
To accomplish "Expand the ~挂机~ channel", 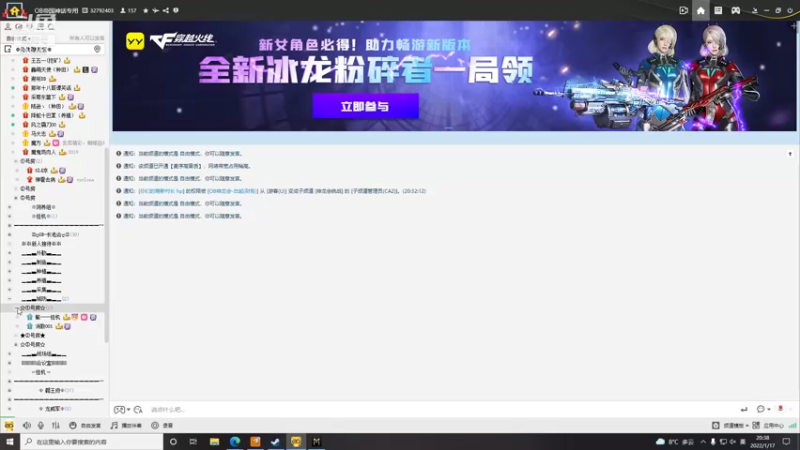I will tap(9, 372).
